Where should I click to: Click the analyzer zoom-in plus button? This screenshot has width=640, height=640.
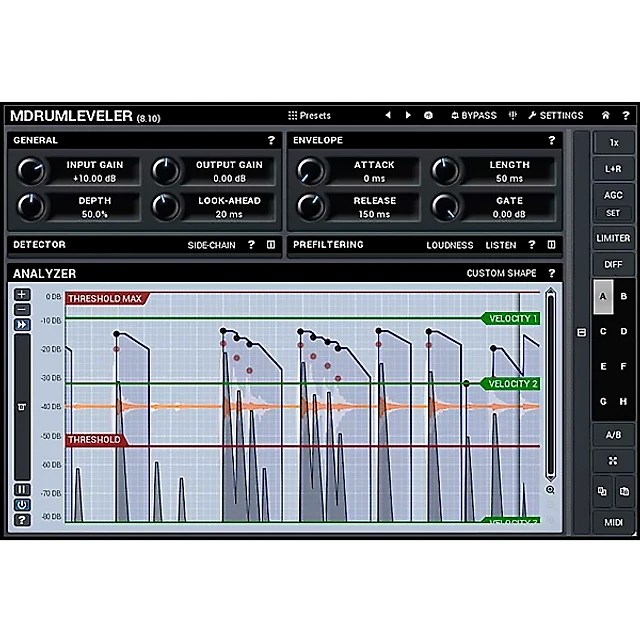point(22,295)
